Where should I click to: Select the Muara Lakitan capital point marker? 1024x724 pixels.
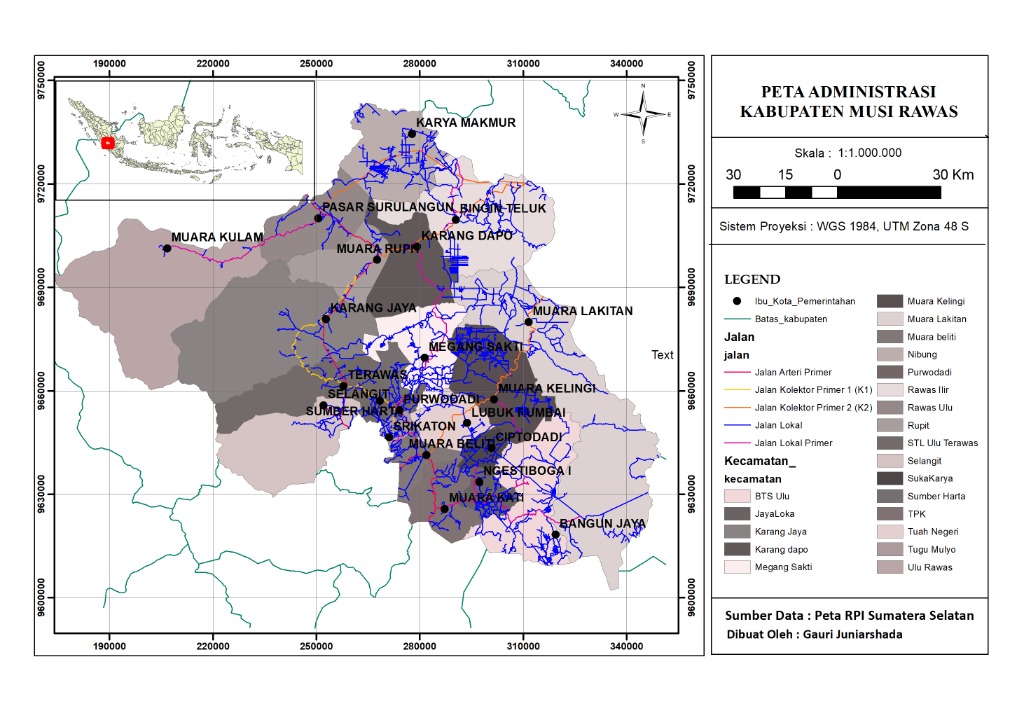coord(529,322)
